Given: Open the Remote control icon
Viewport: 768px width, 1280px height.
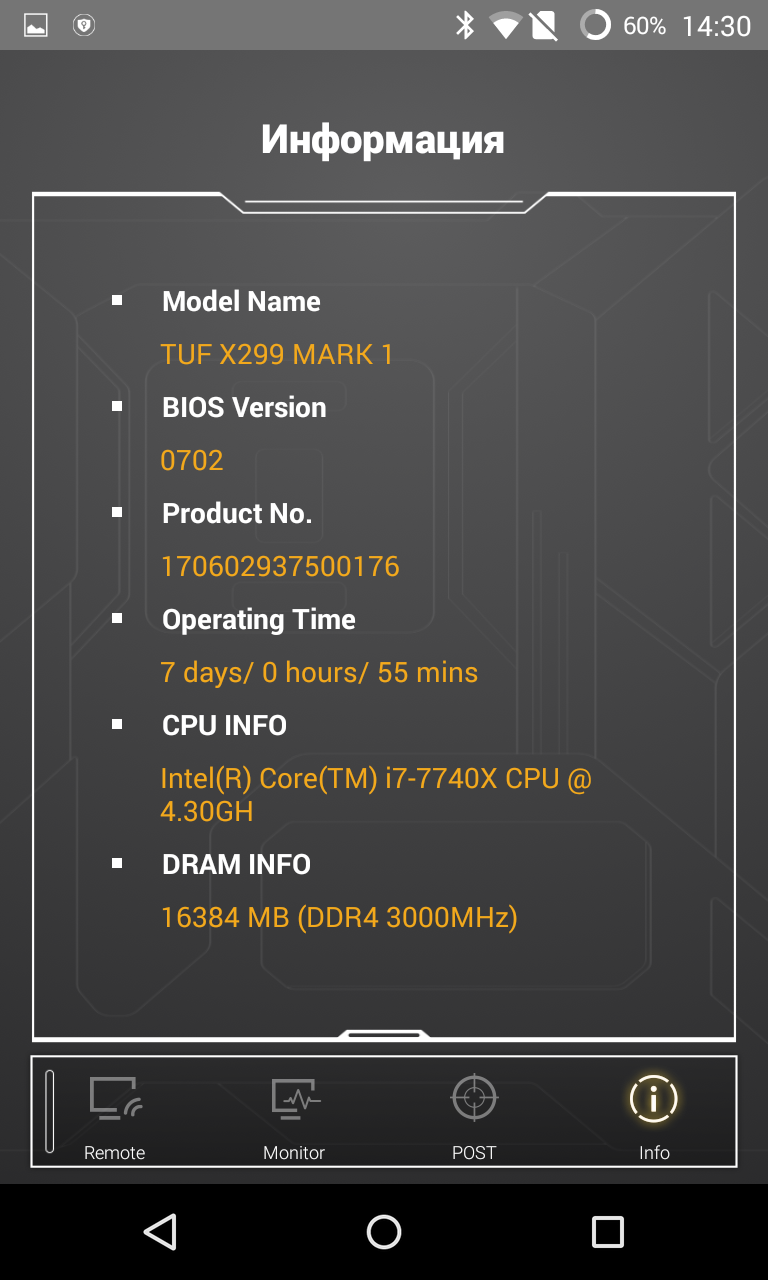Looking at the screenshot, I should point(115,1099).
